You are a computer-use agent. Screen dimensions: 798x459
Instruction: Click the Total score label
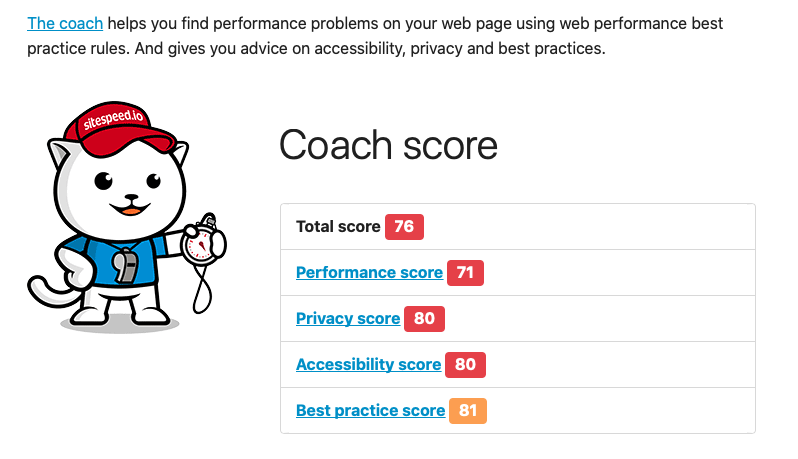pos(338,227)
